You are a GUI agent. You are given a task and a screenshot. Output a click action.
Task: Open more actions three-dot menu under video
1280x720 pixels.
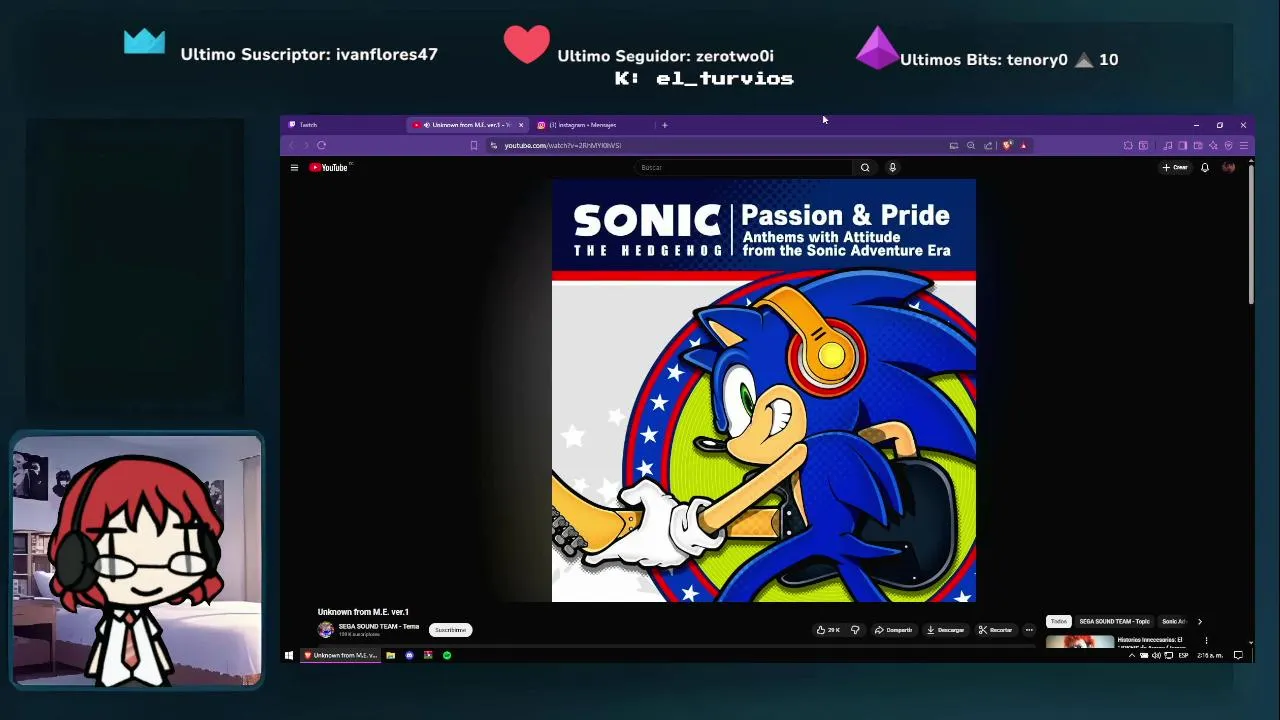[x=1029, y=630]
